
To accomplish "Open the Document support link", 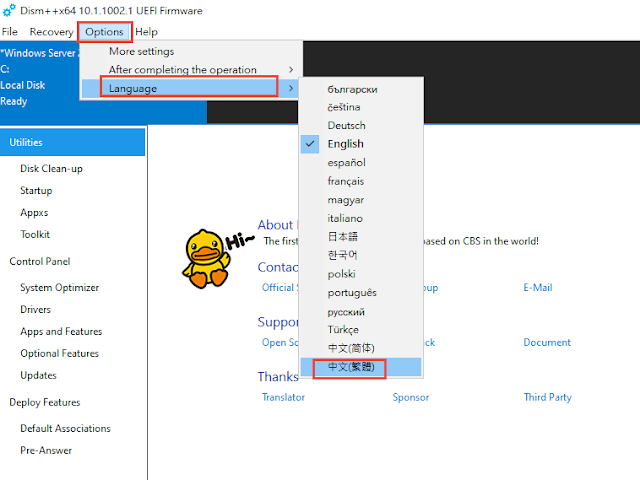I will pyautogui.click(x=547, y=342).
